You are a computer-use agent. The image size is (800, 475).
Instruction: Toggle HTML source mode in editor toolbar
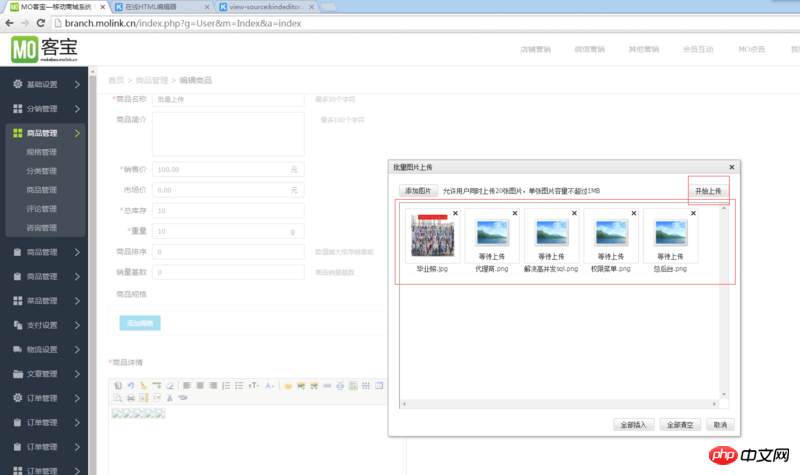(x=118, y=386)
